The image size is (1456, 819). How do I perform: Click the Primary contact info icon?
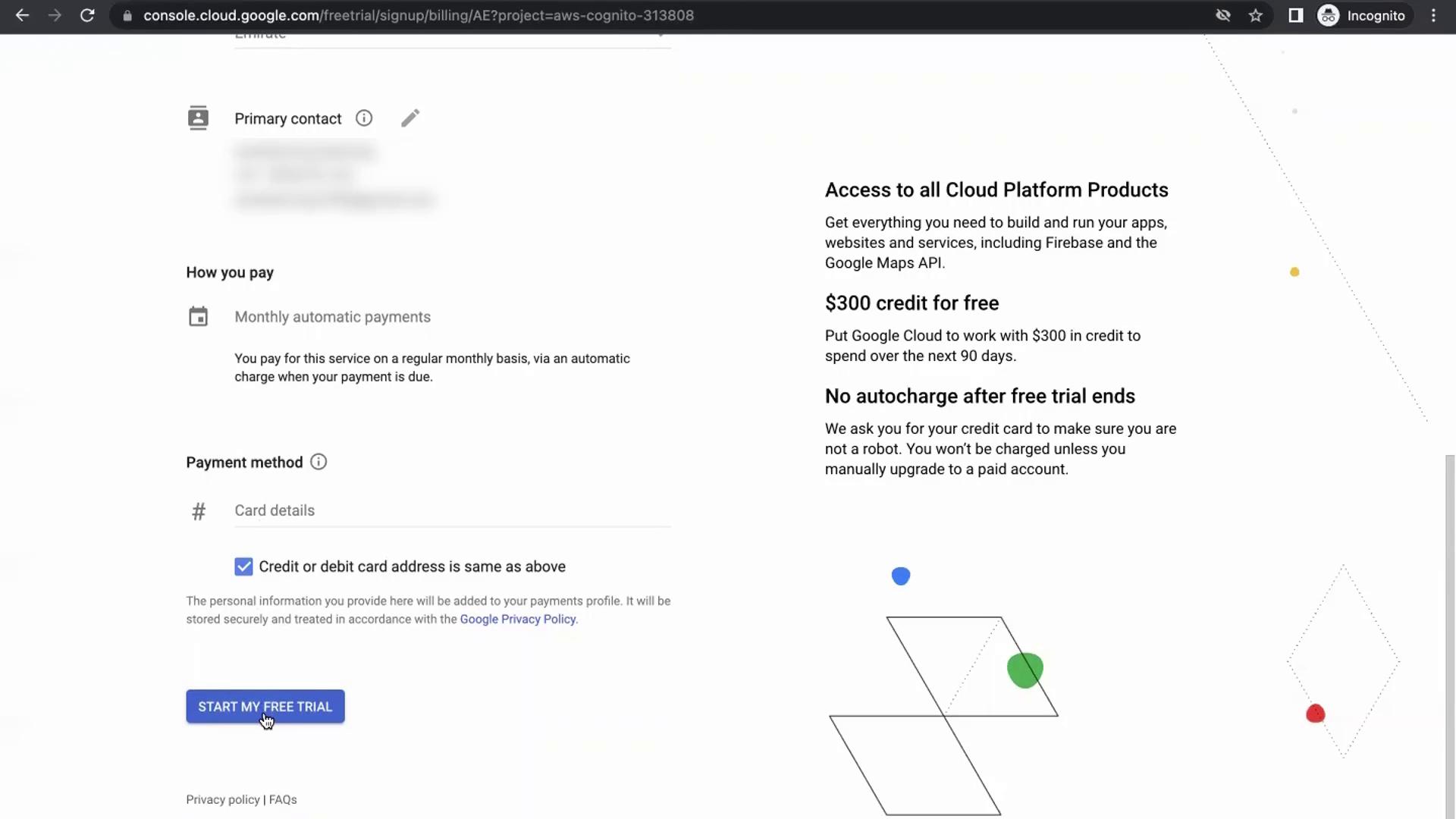[x=364, y=118]
